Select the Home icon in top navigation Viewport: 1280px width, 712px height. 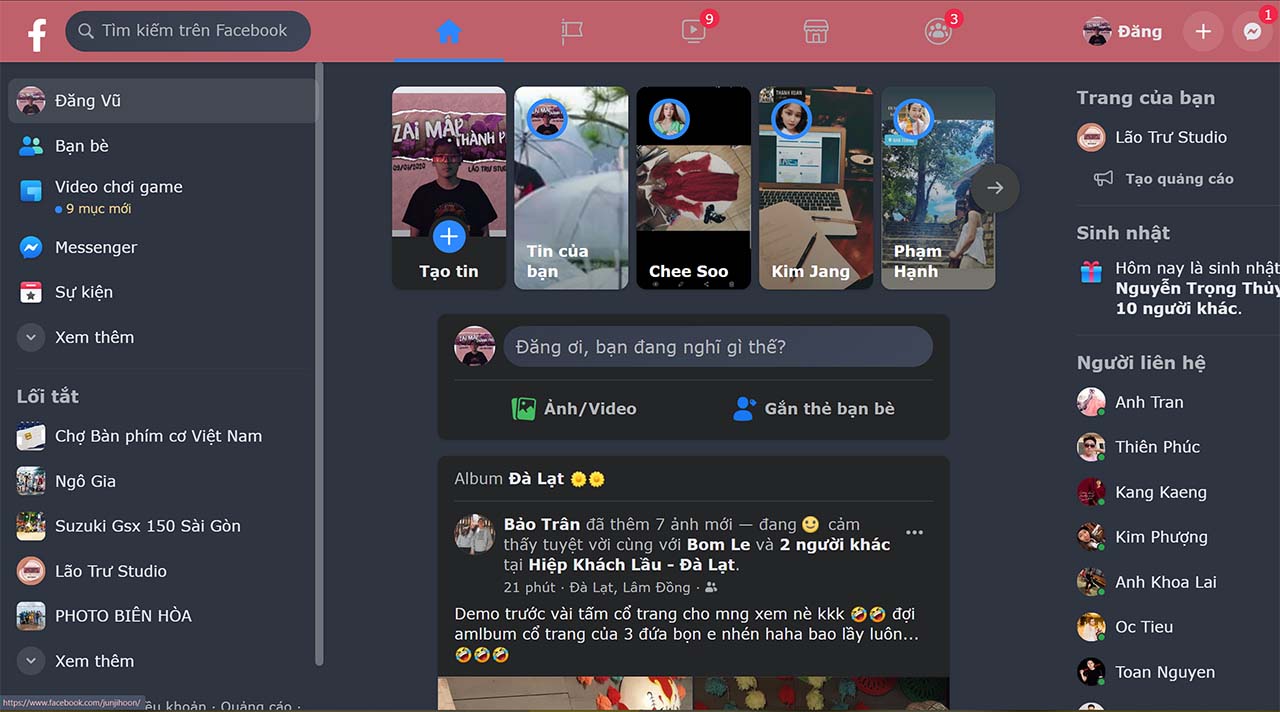[x=448, y=31]
